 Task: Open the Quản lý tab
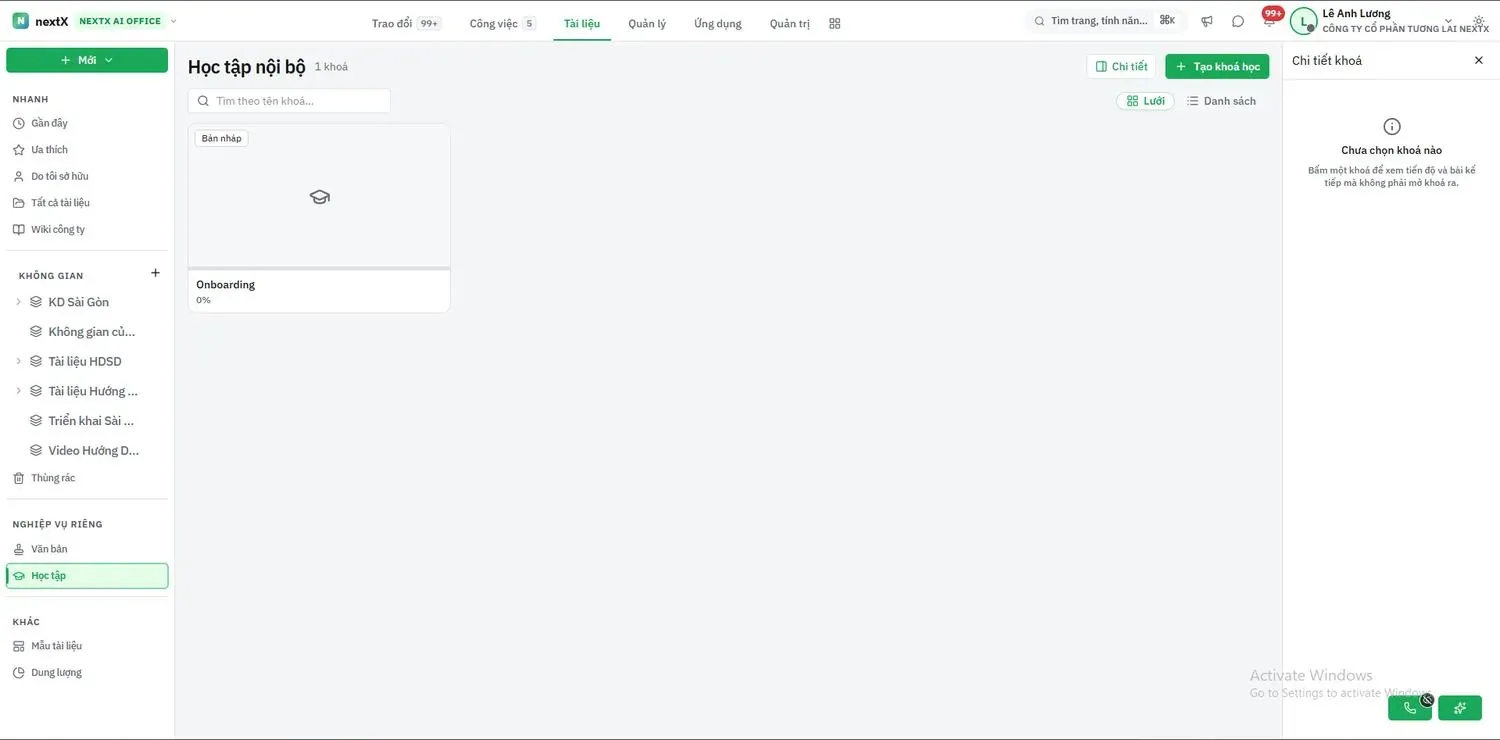tap(647, 23)
